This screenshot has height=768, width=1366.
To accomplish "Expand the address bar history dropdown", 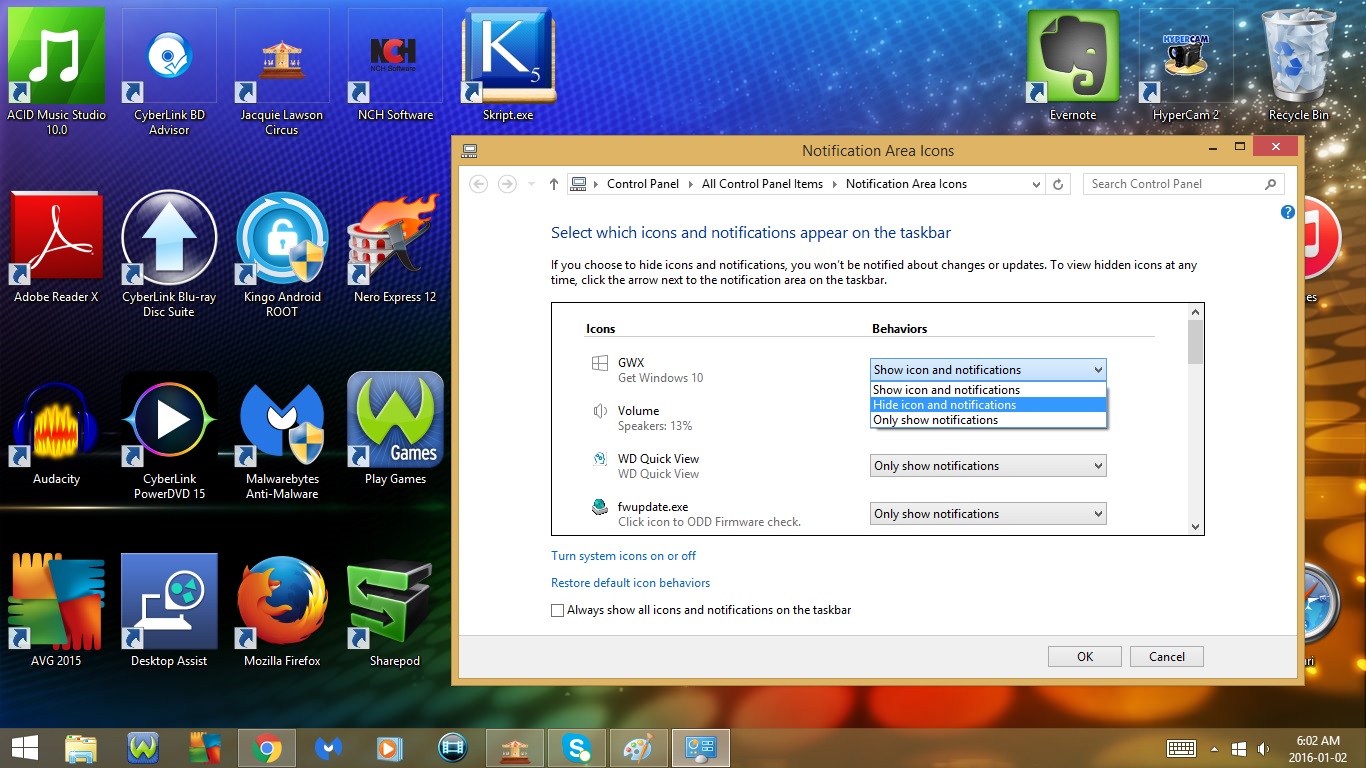I will coord(1036,184).
